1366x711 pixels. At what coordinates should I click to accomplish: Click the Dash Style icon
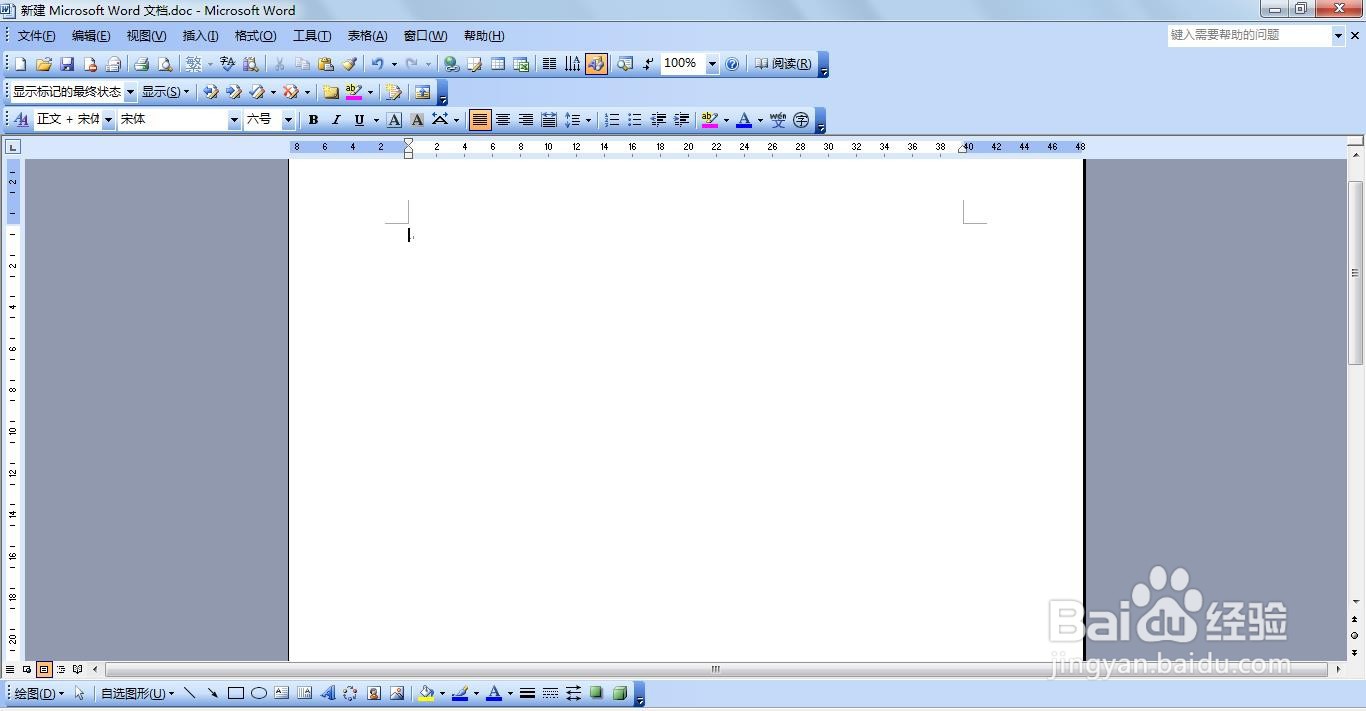(x=550, y=693)
